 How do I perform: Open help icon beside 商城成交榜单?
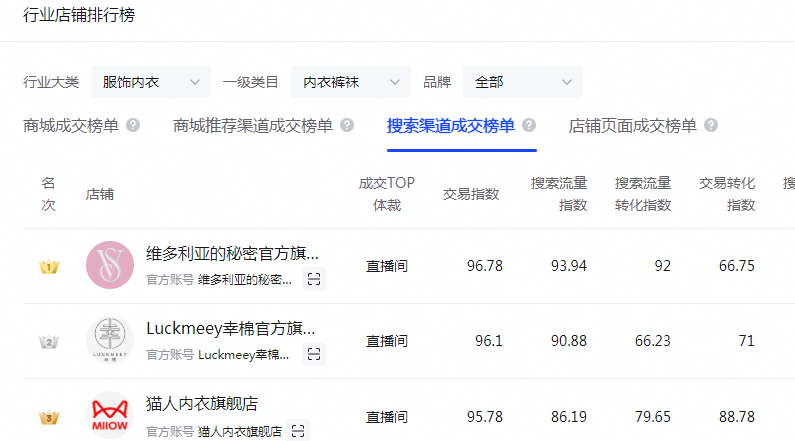[x=133, y=125]
